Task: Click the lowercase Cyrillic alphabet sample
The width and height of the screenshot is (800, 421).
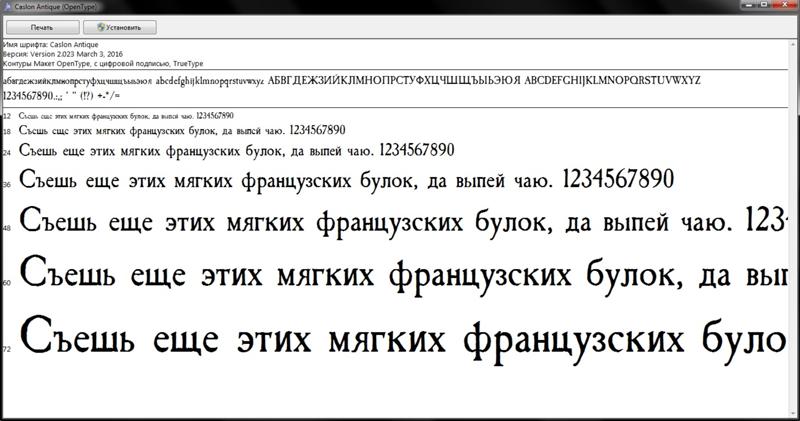Action: click(77, 81)
